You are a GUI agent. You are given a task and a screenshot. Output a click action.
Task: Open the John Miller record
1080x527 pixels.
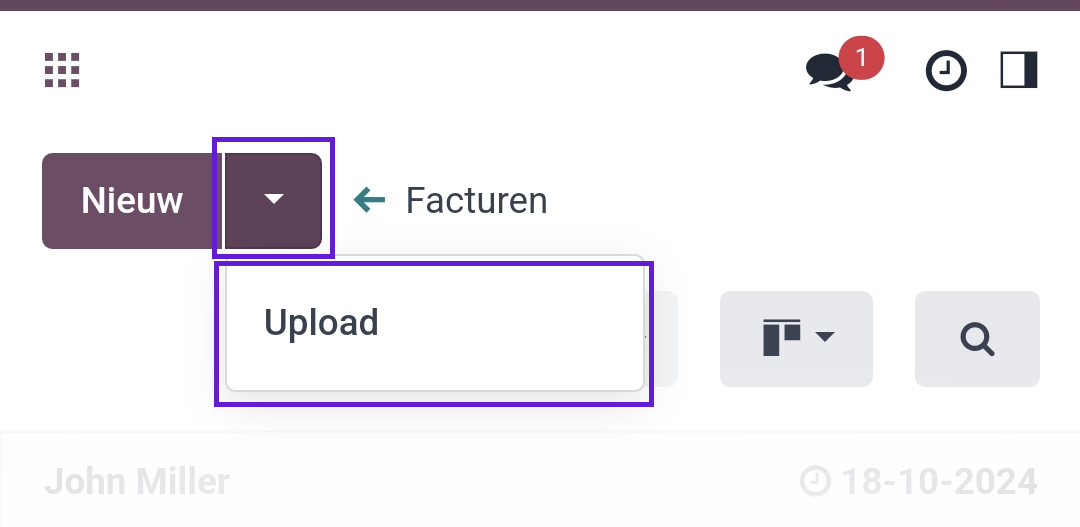(x=137, y=481)
